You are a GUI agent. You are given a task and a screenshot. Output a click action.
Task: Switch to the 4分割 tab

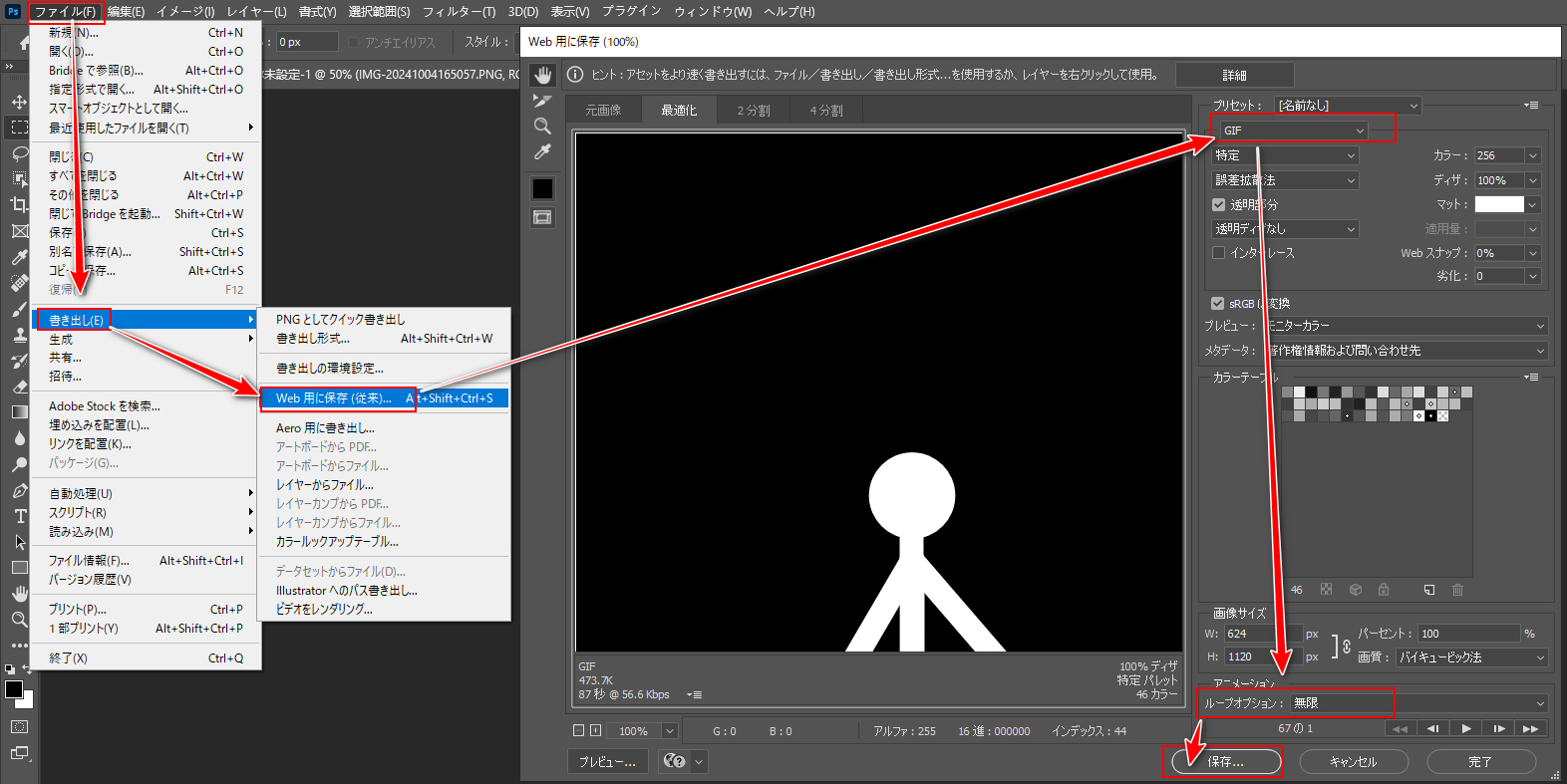826,111
